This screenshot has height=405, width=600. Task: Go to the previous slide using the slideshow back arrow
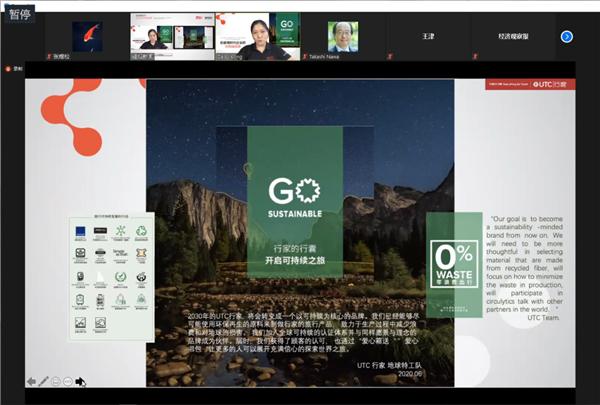[x=31, y=381]
